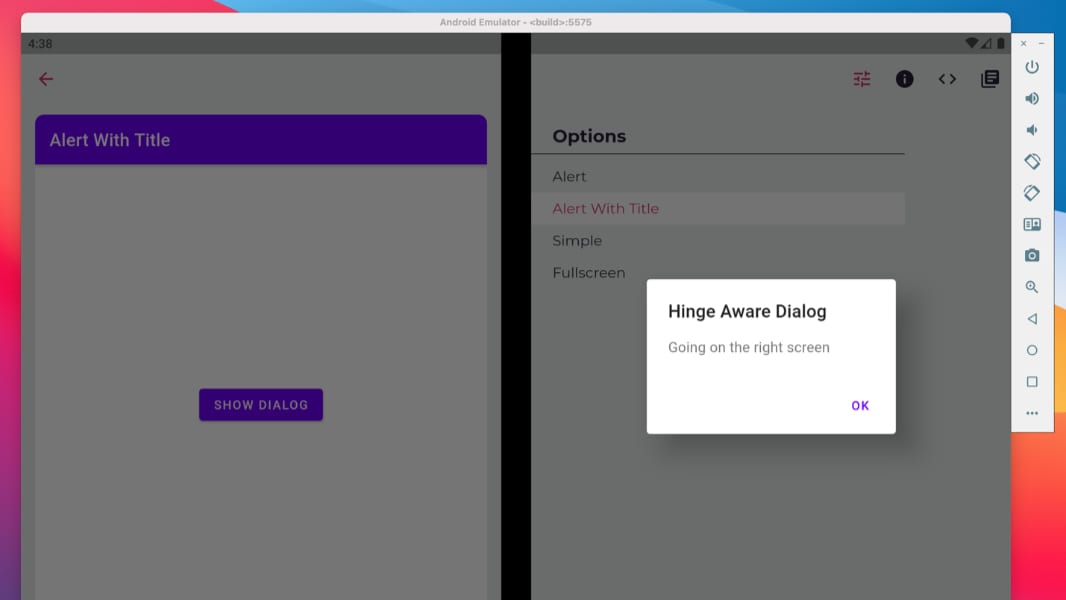Rotate the emulator left
Viewport: 1066px width, 600px height.
click(1032, 161)
